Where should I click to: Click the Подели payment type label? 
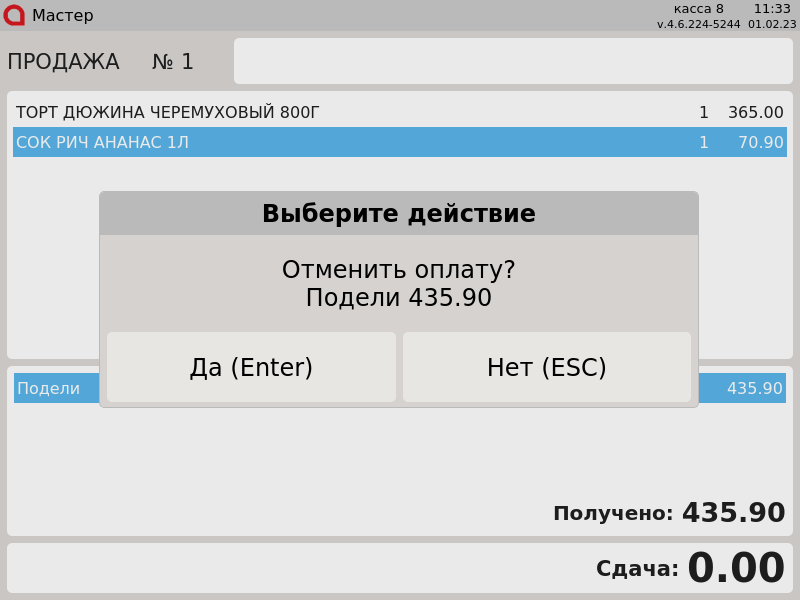pyautogui.click(x=48, y=389)
